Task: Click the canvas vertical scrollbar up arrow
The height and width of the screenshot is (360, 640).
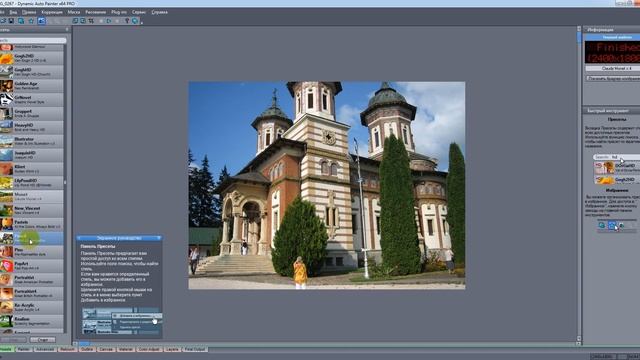Action: [579, 29]
